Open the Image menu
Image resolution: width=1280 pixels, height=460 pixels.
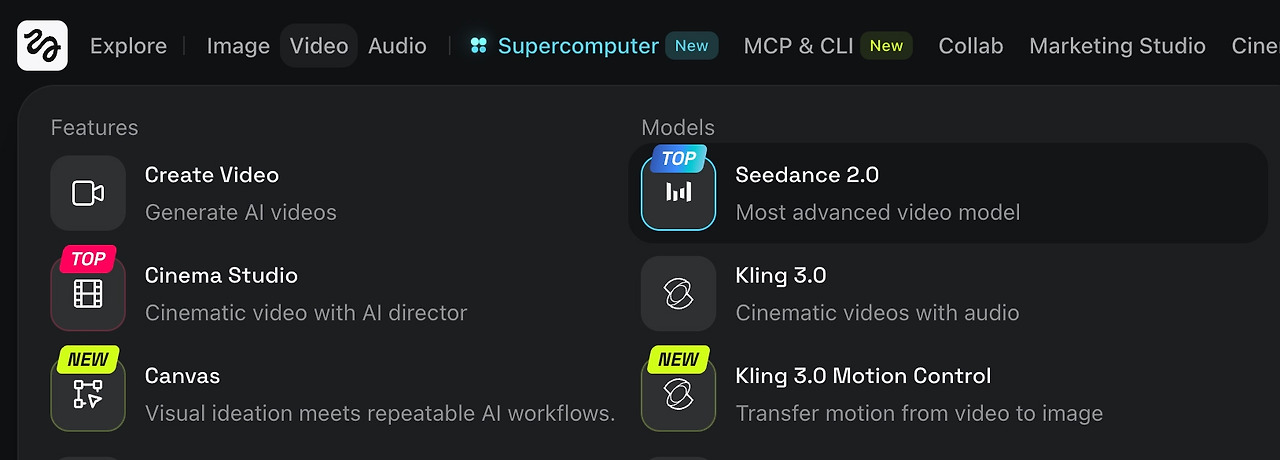pos(238,46)
